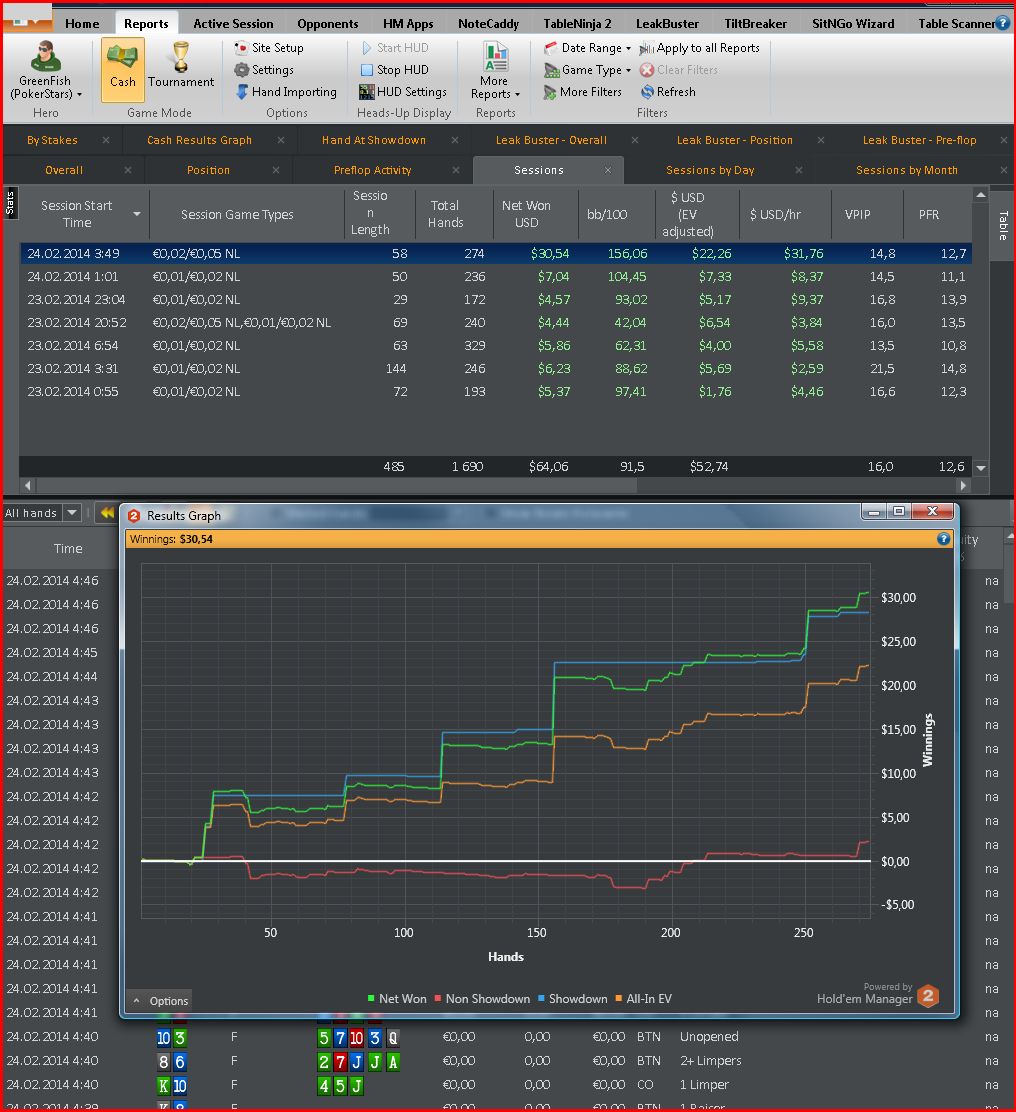Open More Filters
This screenshot has height=1112, width=1016.
point(583,91)
